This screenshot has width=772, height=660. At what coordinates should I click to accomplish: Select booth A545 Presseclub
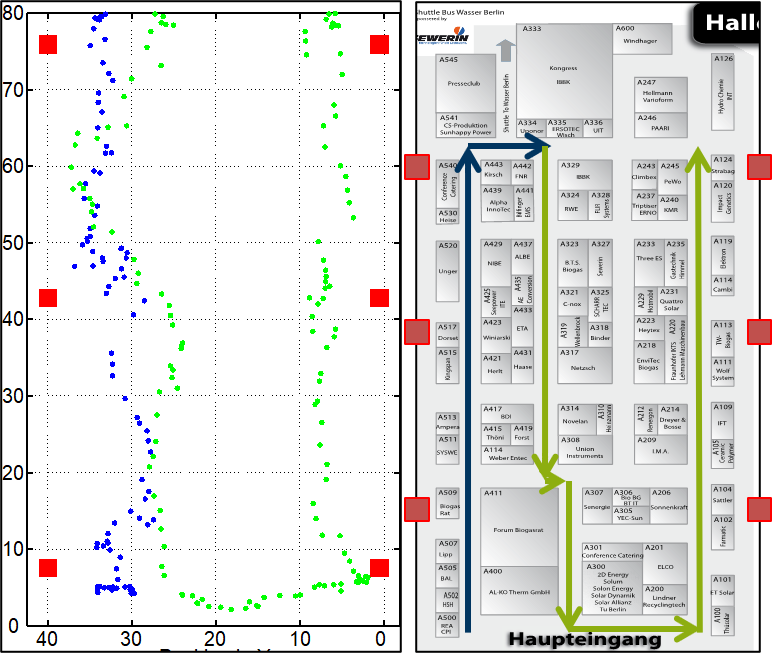466,84
